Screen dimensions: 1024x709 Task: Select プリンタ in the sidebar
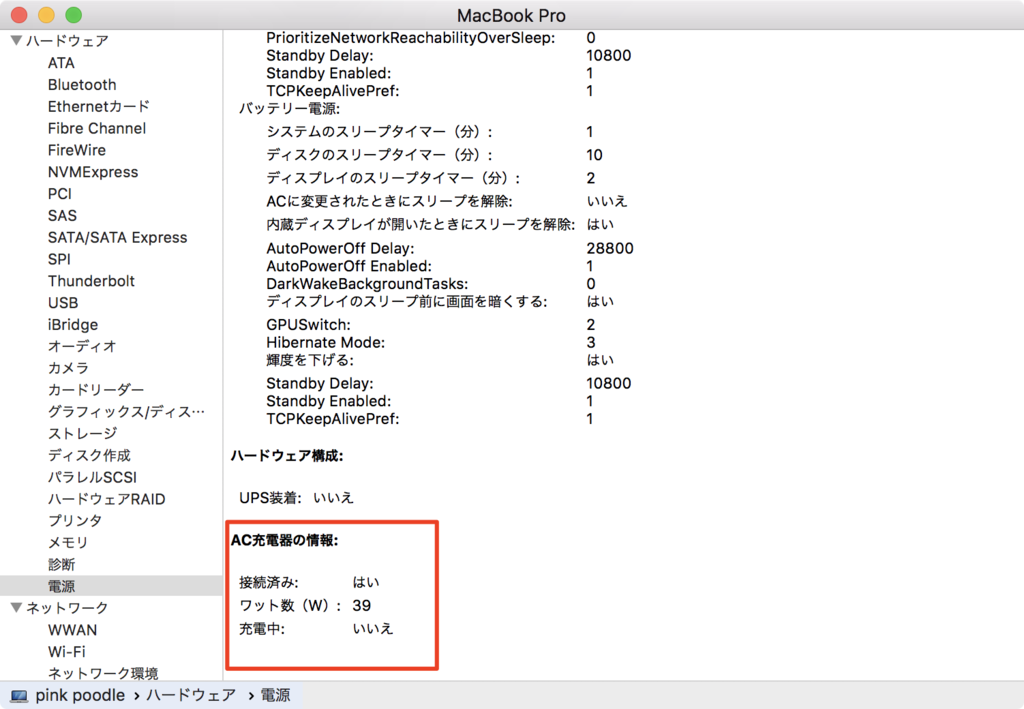pyautogui.click(x=75, y=520)
